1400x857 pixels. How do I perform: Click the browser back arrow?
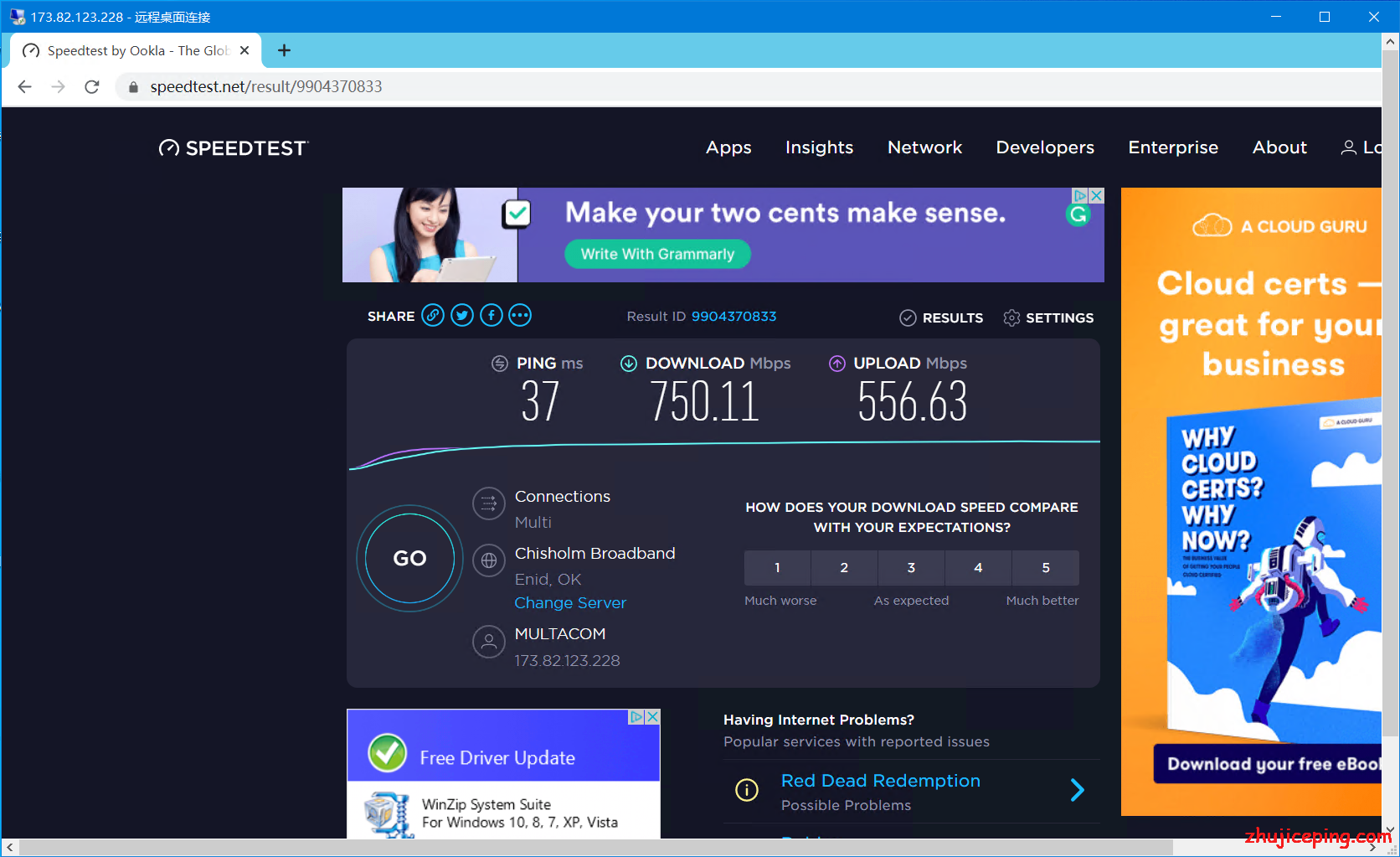[25, 86]
